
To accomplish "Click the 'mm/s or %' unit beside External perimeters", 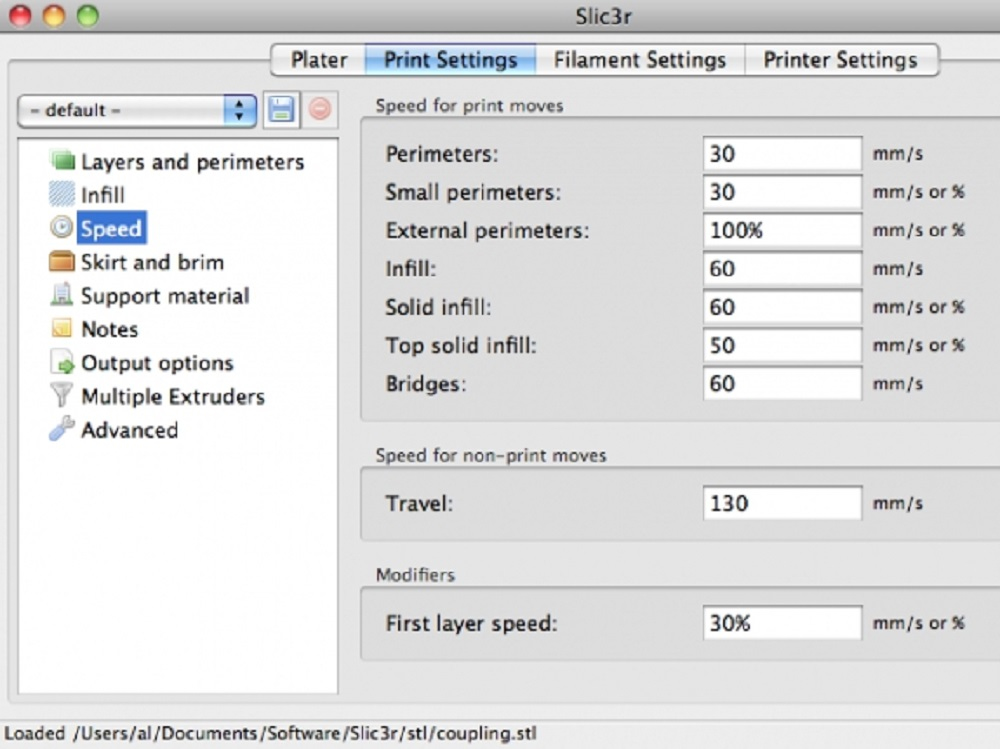I will tap(918, 230).
